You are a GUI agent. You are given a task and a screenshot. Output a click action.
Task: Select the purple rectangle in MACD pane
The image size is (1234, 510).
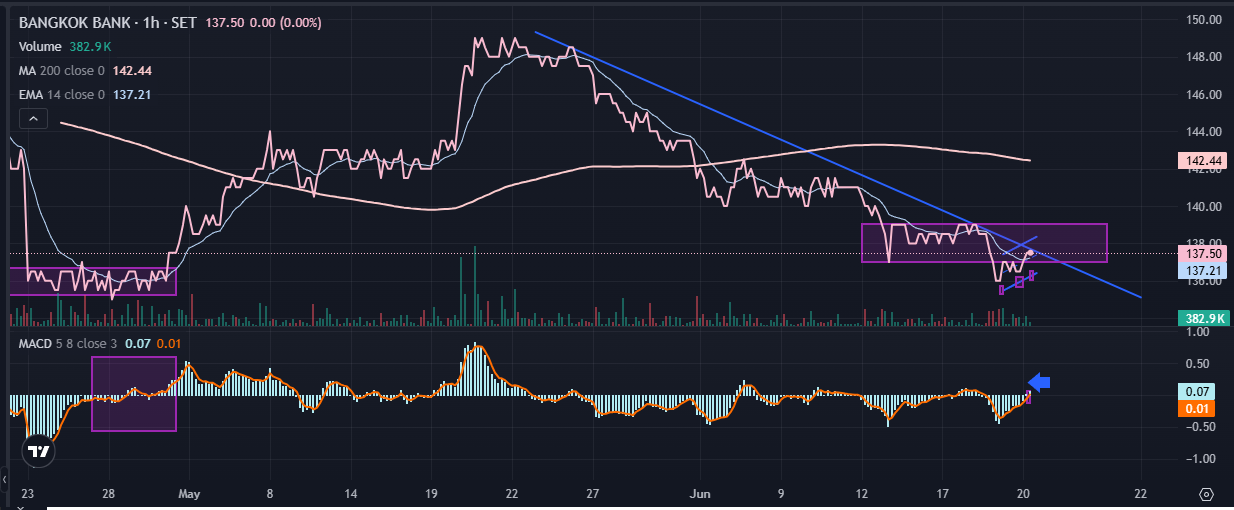tap(134, 394)
